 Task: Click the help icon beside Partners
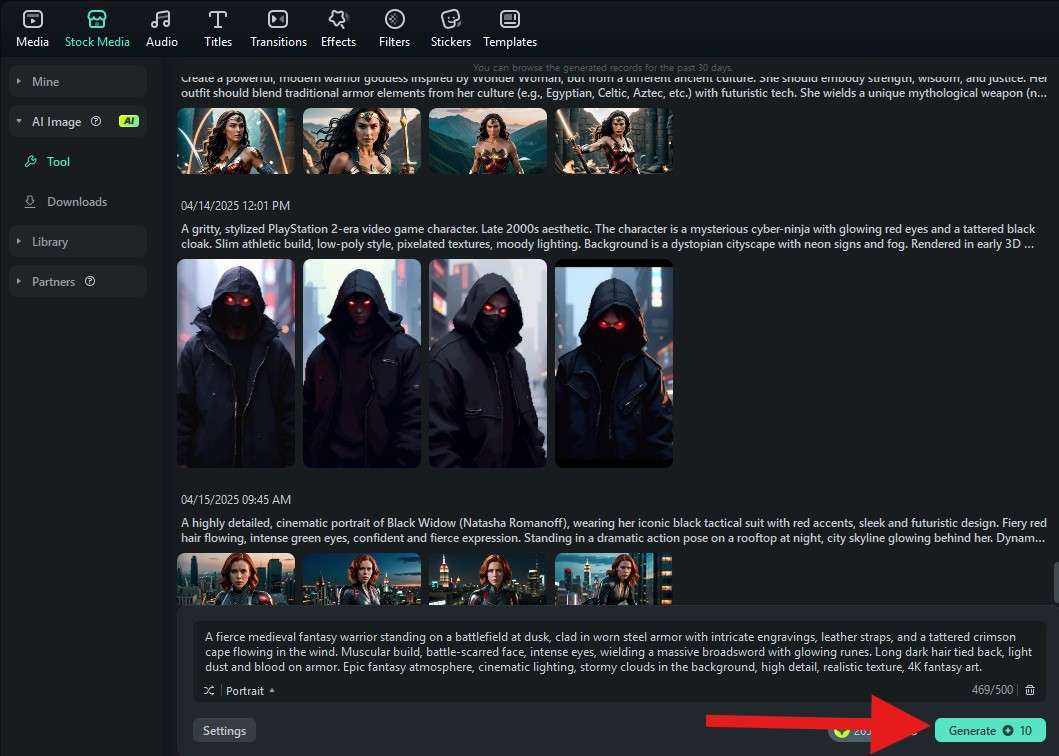(x=90, y=282)
